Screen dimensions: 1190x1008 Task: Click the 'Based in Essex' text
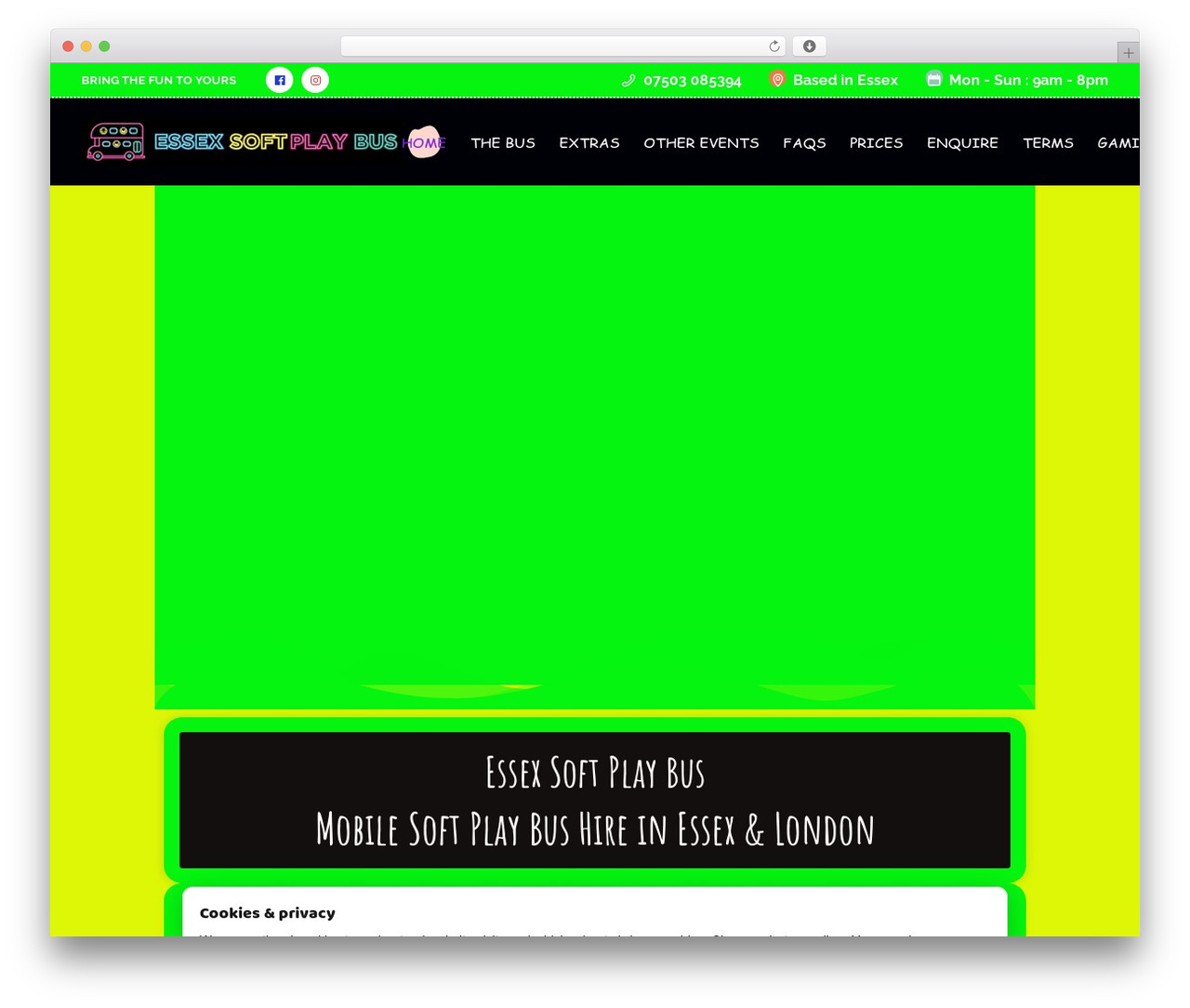845,80
